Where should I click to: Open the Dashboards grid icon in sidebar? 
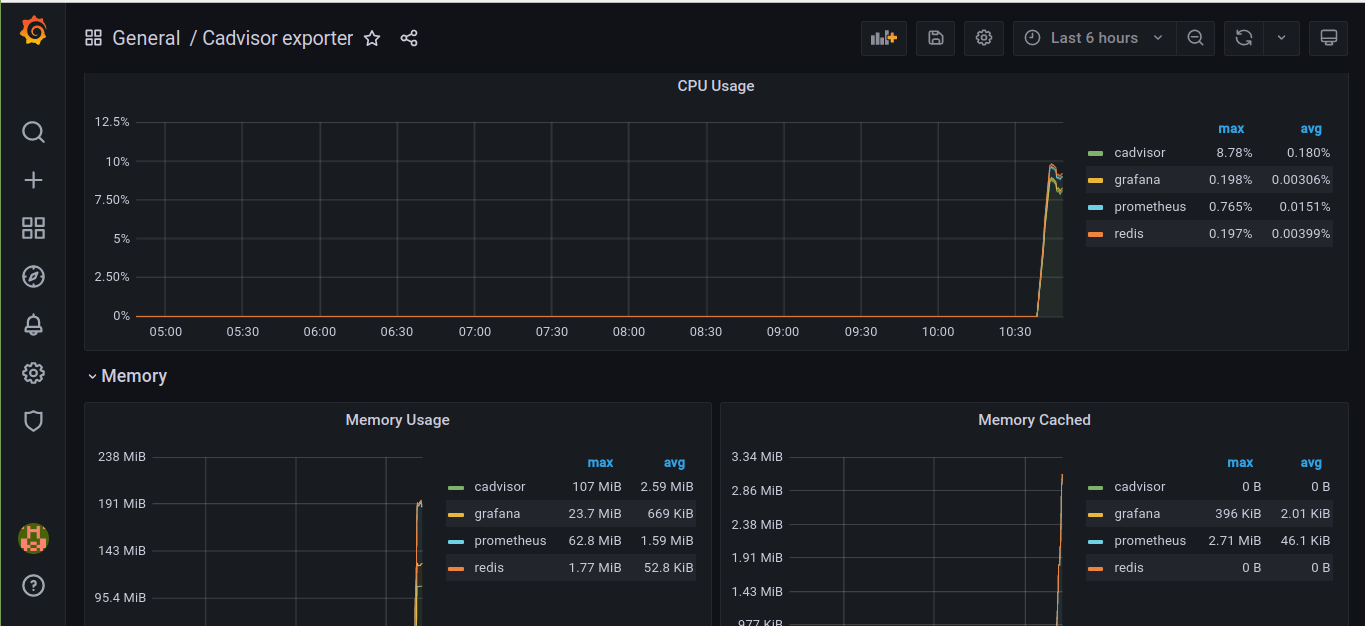pyautogui.click(x=33, y=228)
